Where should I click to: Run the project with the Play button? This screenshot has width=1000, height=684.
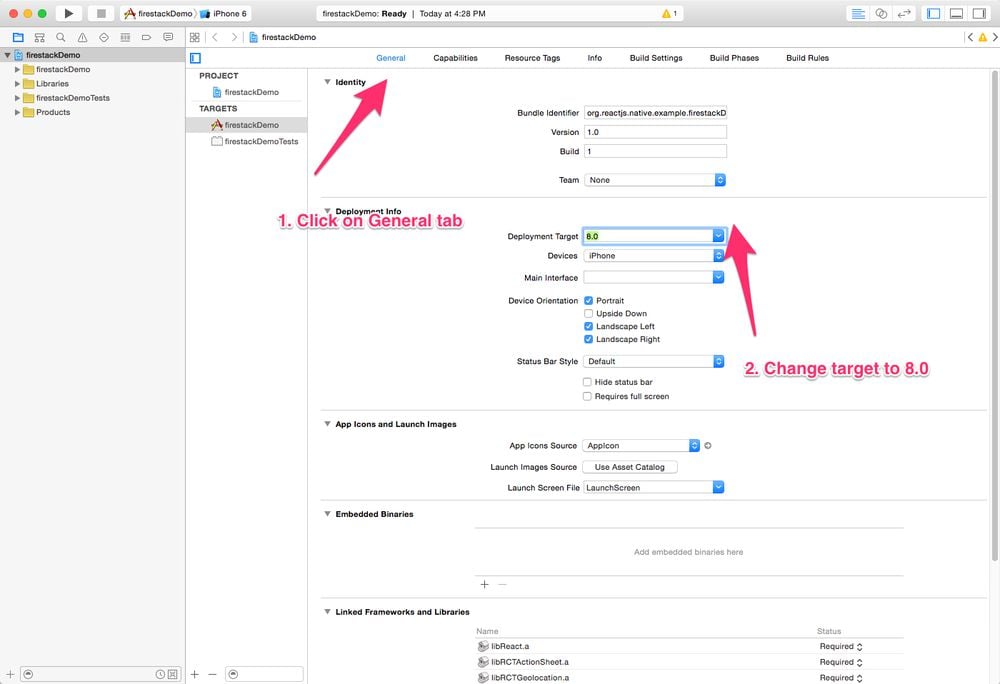pos(69,13)
